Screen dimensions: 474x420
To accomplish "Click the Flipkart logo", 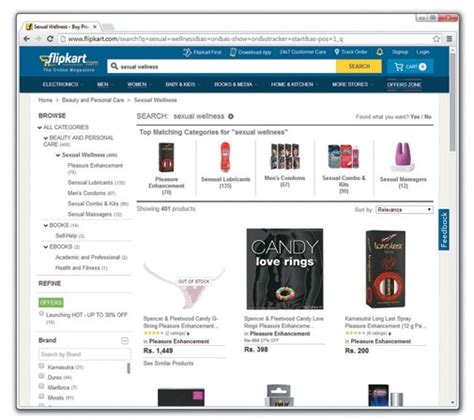I will (x=69, y=62).
